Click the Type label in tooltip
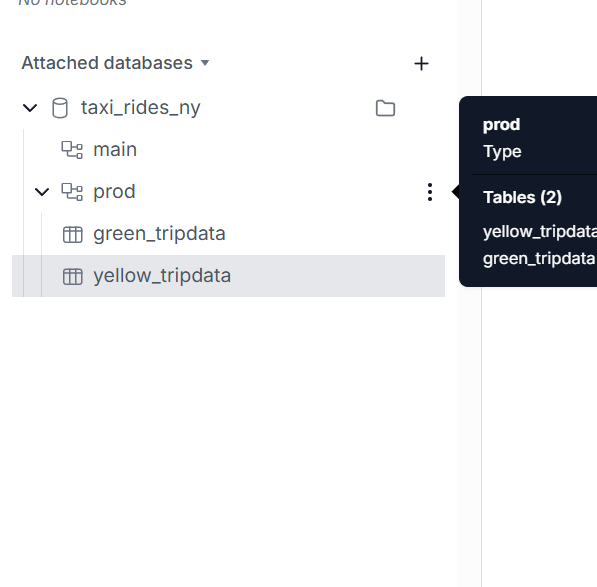 point(502,152)
